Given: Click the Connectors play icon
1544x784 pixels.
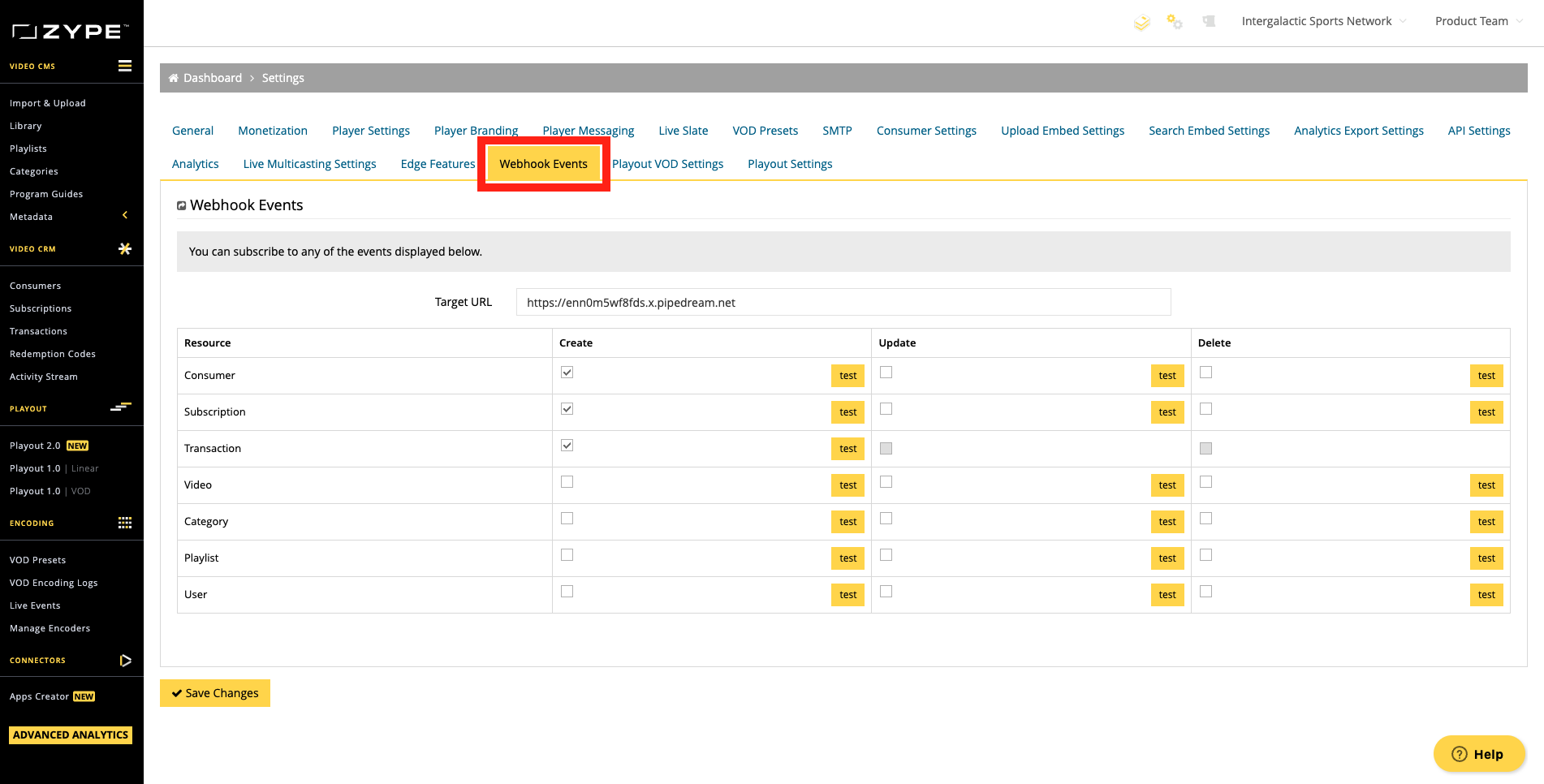Looking at the screenshot, I should (x=125, y=661).
